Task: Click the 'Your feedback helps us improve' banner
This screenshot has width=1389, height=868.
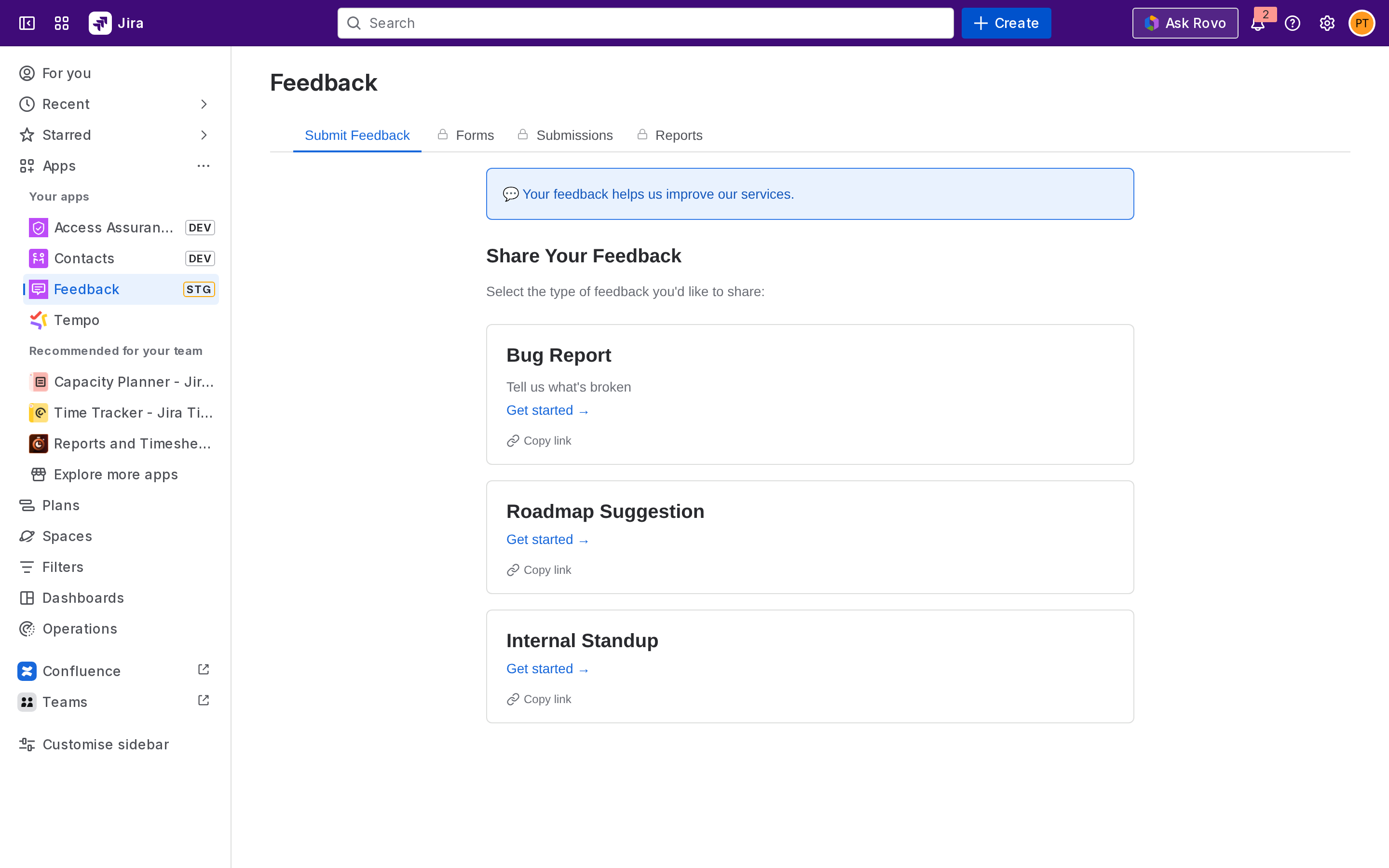Action: [810, 194]
